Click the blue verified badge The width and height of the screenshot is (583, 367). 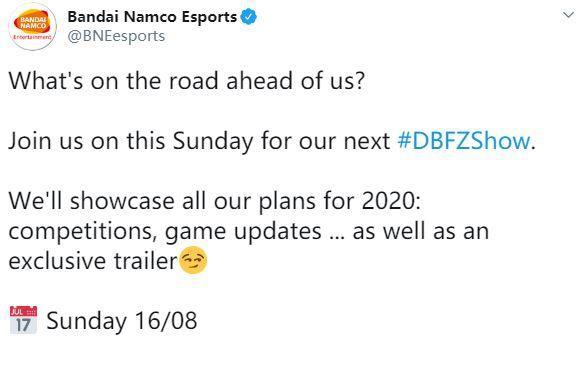(x=249, y=17)
